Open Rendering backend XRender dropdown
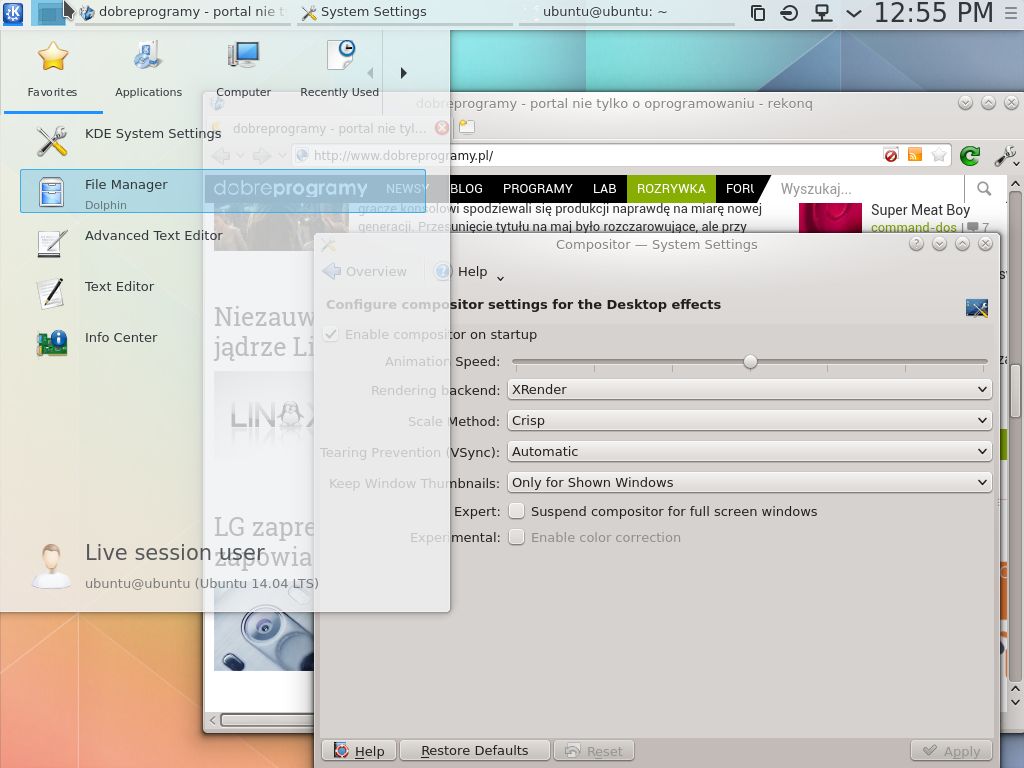 tap(749, 389)
